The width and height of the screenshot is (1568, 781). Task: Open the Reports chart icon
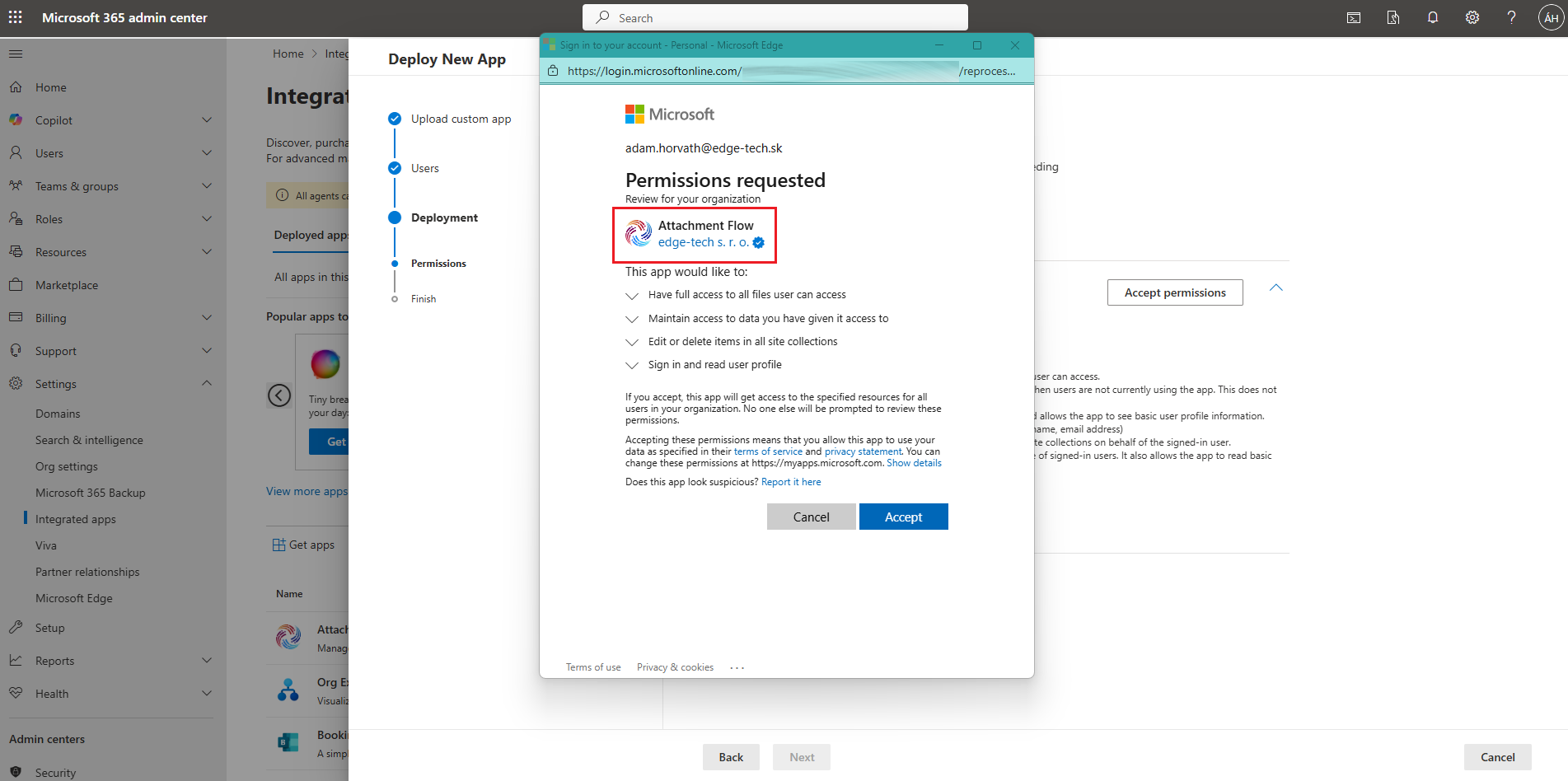click(16, 660)
